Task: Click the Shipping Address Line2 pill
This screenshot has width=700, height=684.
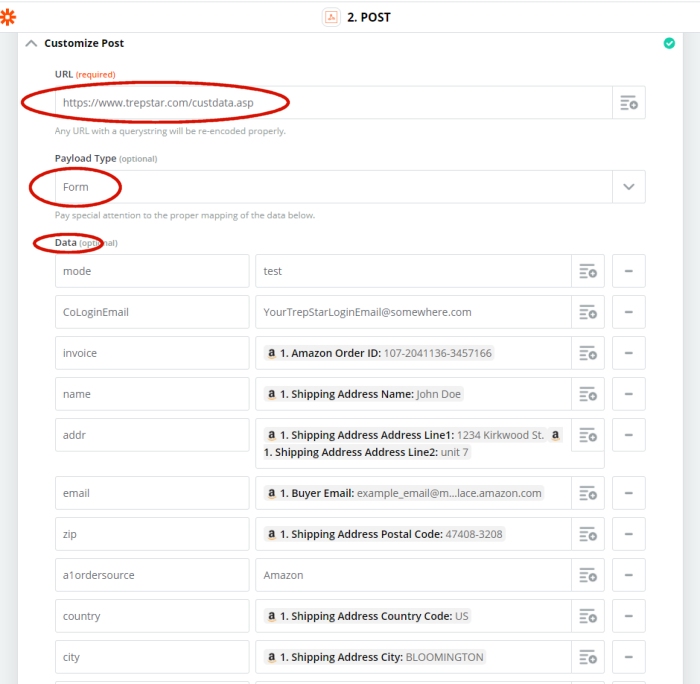Action: click(366, 452)
